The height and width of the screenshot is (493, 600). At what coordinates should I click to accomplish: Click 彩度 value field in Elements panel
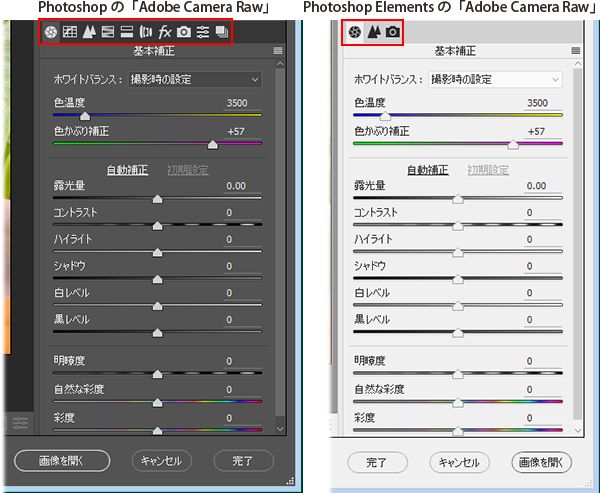pos(543,418)
